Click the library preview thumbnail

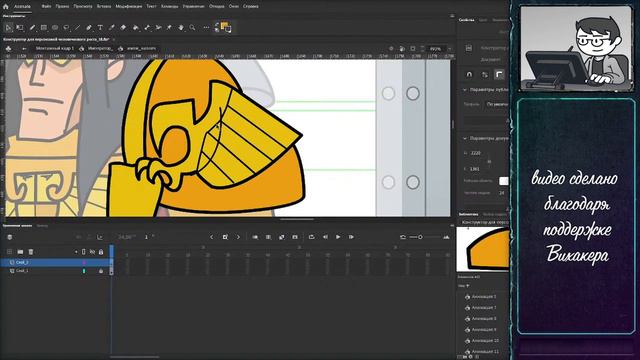tap(483, 249)
